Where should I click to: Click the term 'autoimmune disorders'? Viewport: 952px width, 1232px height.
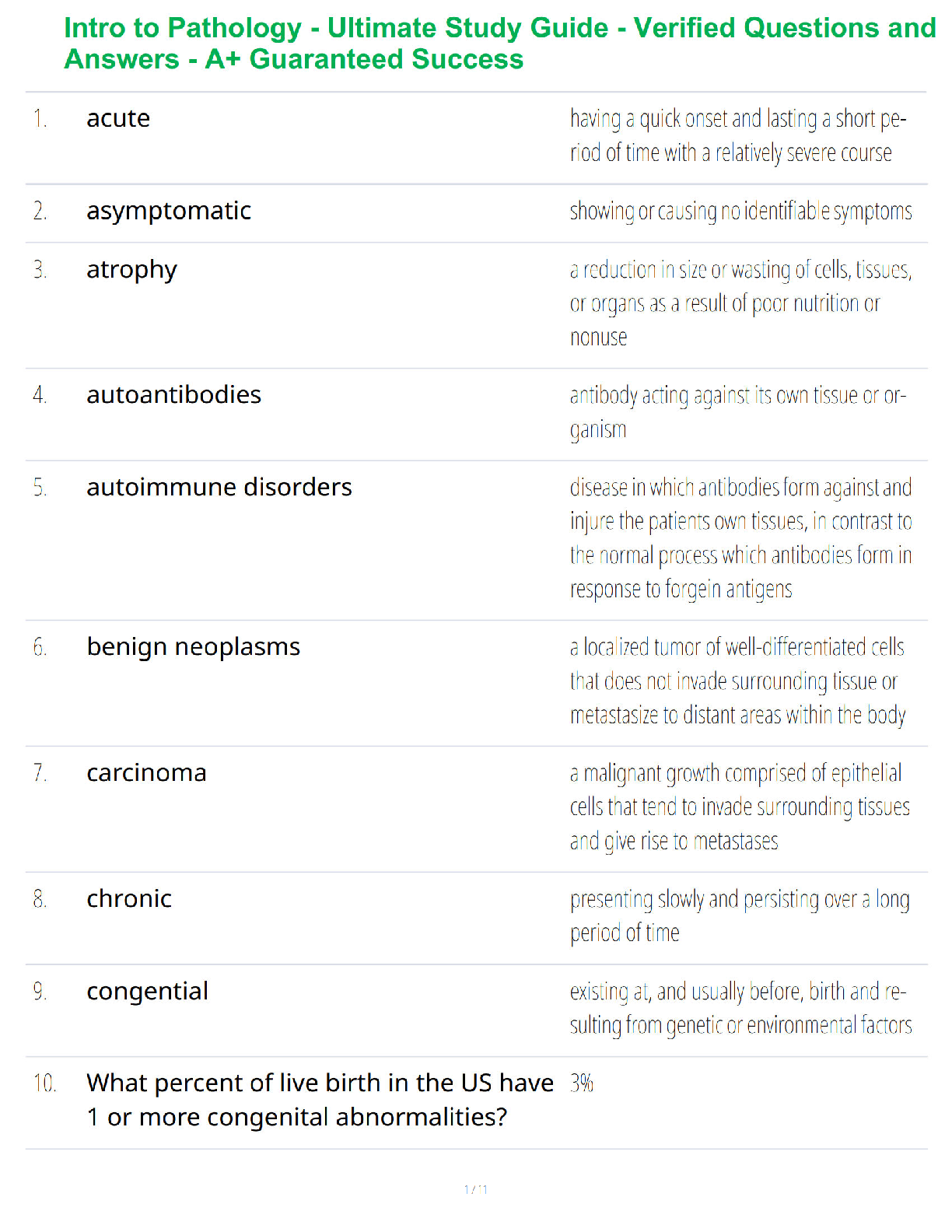219,487
